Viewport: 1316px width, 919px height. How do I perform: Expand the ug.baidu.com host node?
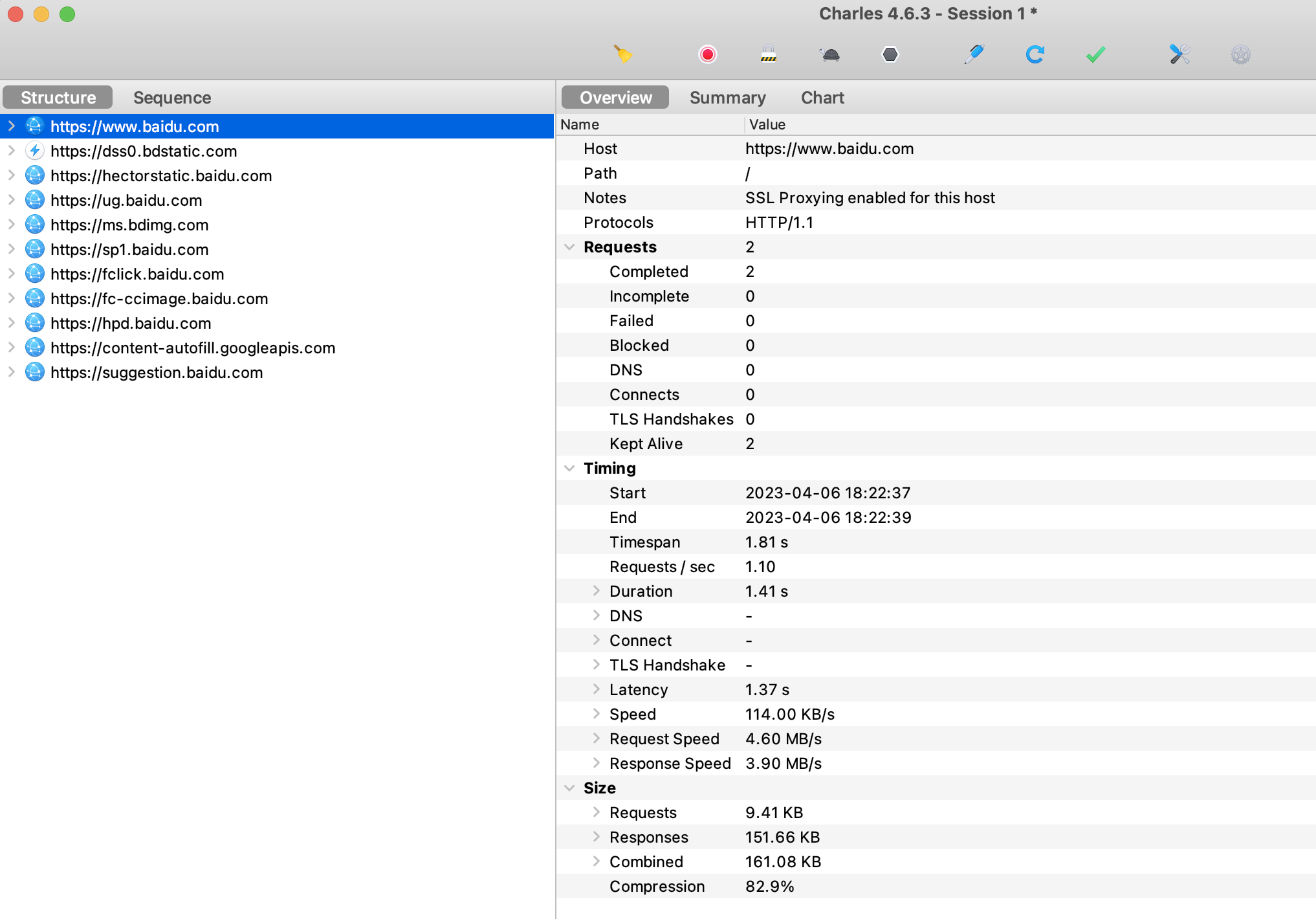click(x=12, y=200)
